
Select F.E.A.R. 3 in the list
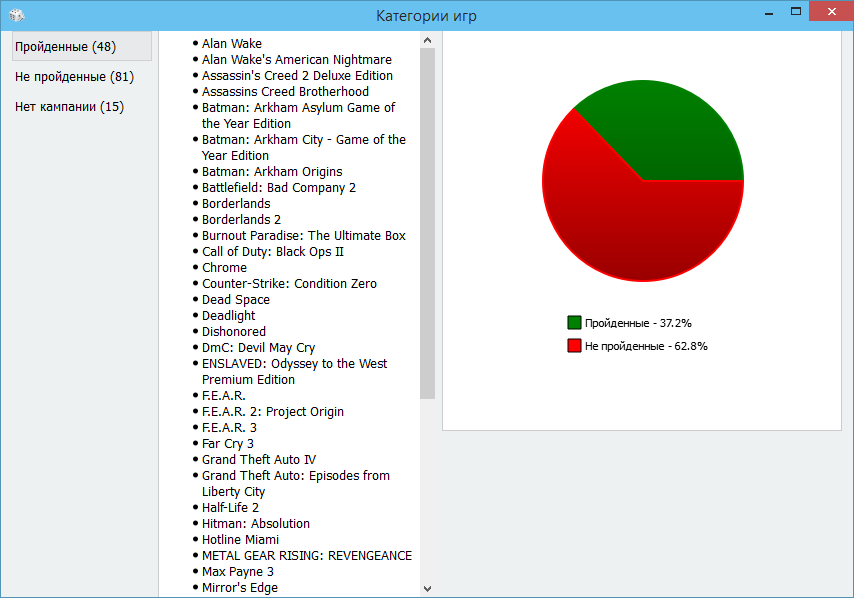(229, 428)
